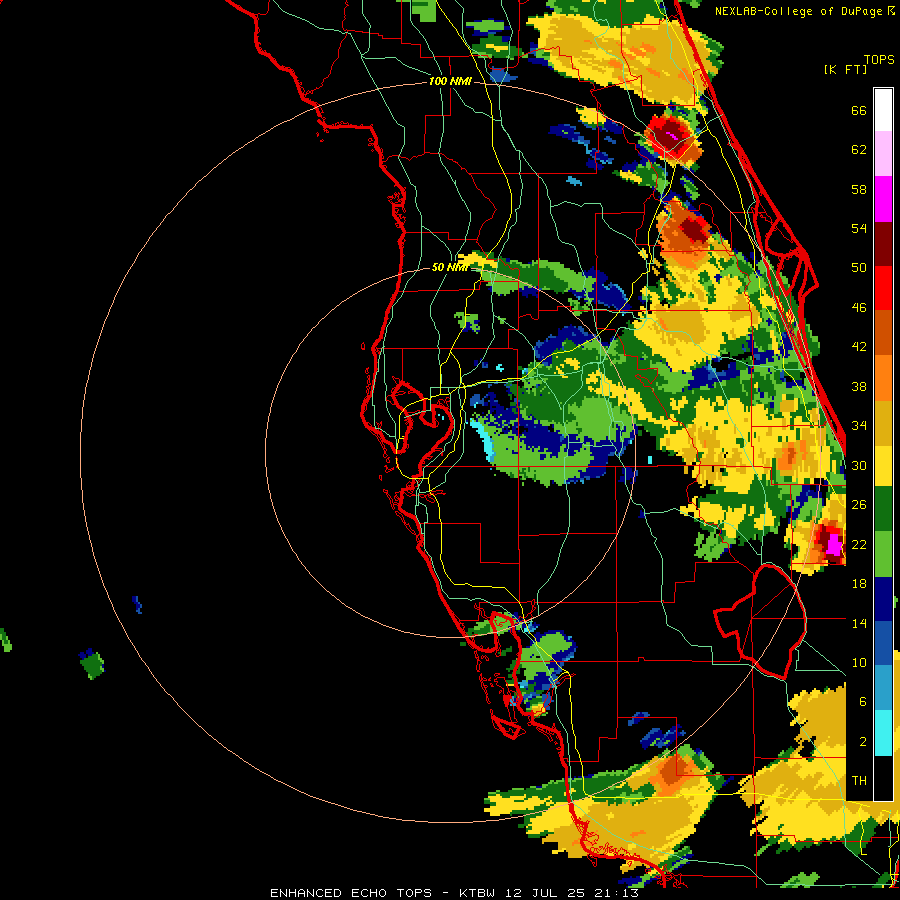Click the white color band near 66

(x=883, y=110)
